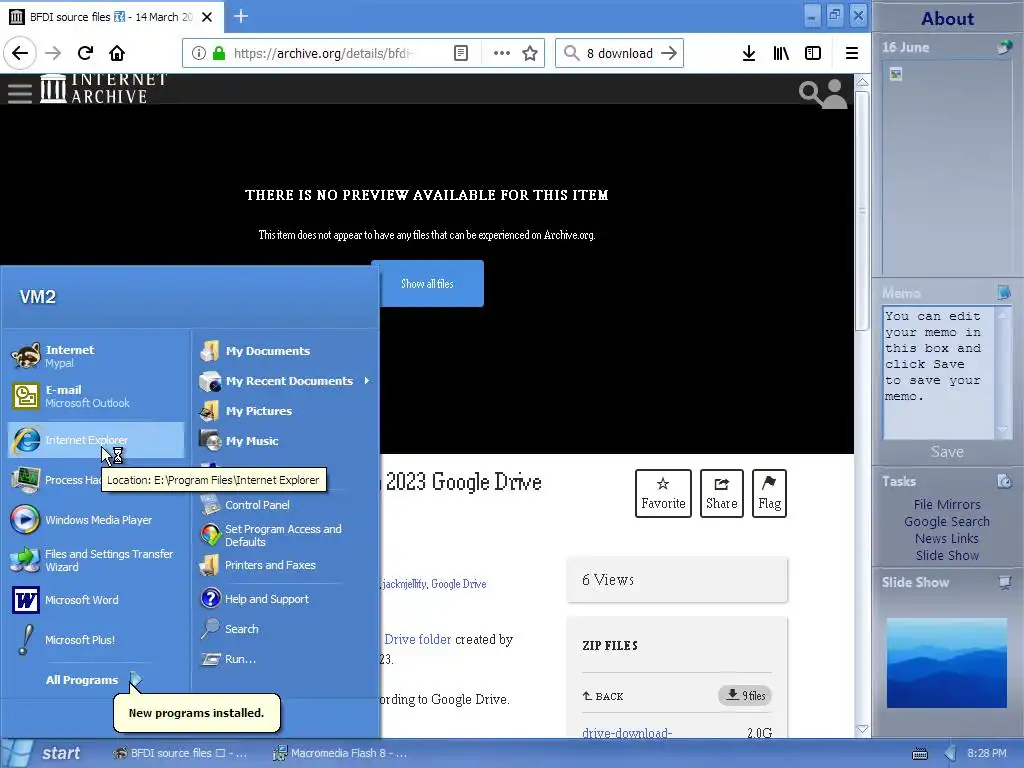
Task: Download all with the 9 files button
Action: coord(745,696)
